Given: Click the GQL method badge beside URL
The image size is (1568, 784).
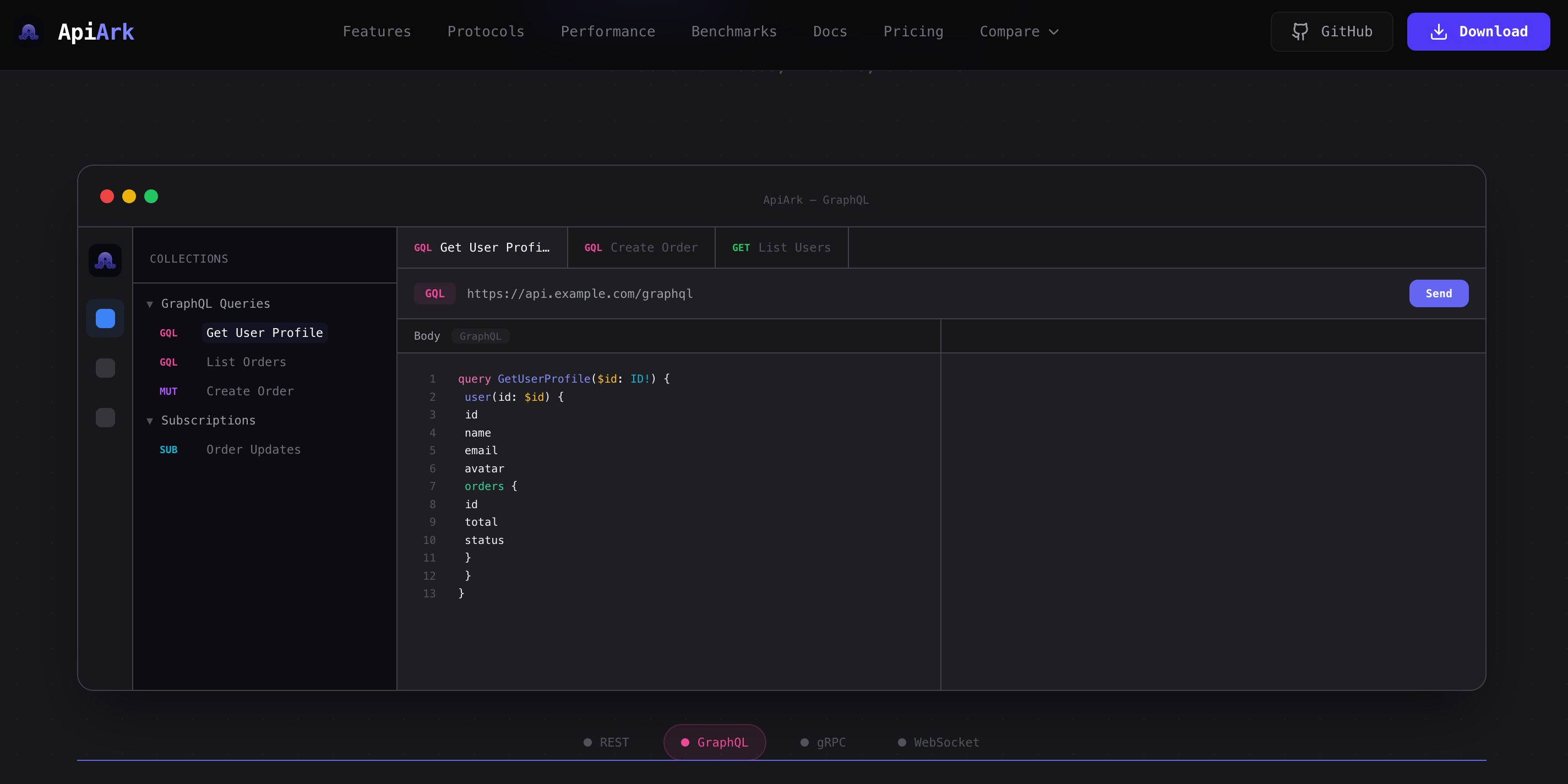Looking at the screenshot, I should click(434, 293).
